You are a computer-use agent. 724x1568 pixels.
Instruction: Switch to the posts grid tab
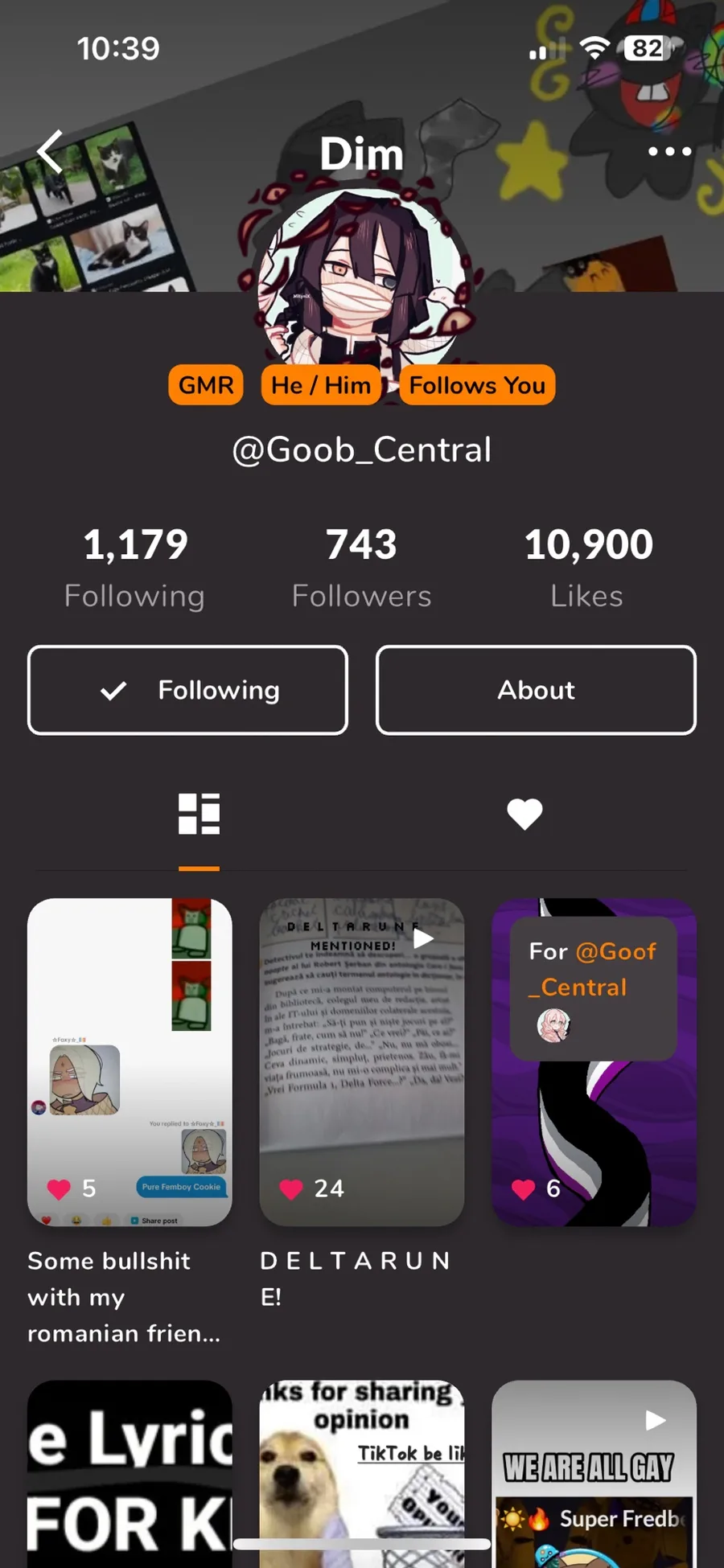pyautogui.click(x=199, y=814)
